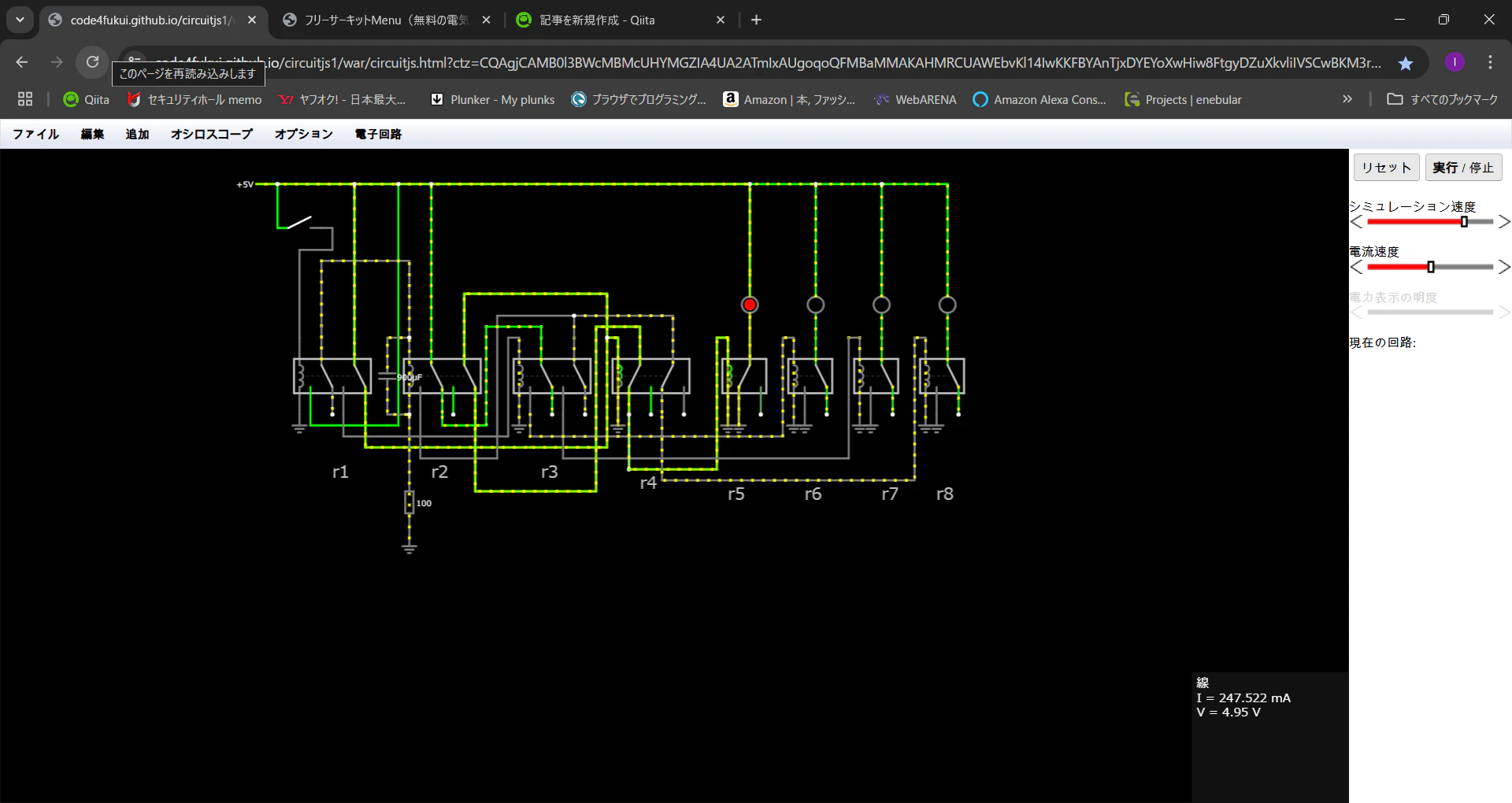Image resolution: width=1512 pixels, height=803 pixels.
Task: Click the 900uF capacitor
Action: click(387, 376)
